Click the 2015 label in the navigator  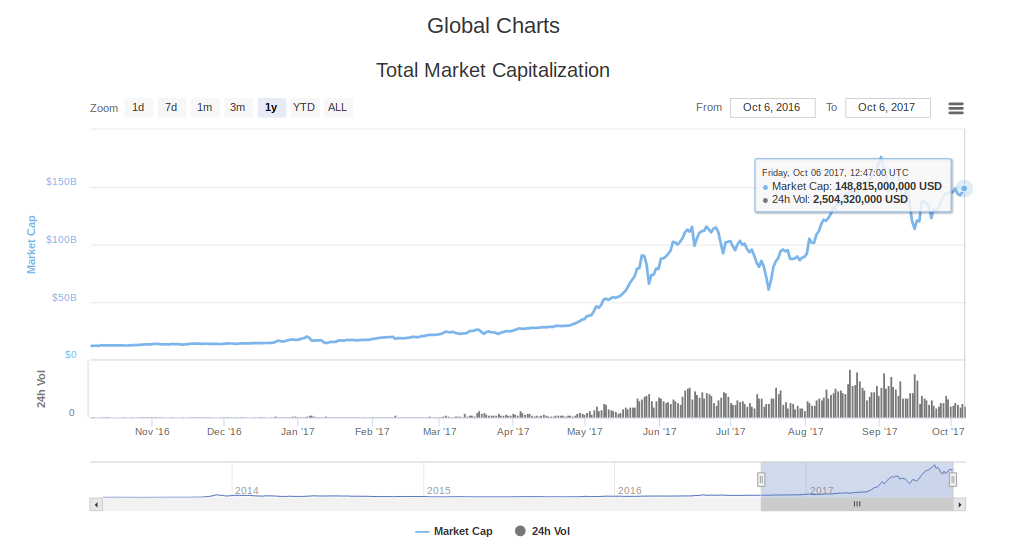(438, 491)
